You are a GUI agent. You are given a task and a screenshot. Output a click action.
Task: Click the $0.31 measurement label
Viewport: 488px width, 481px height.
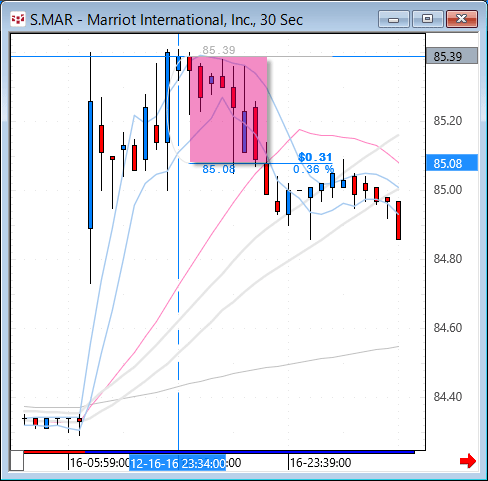(315, 157)
